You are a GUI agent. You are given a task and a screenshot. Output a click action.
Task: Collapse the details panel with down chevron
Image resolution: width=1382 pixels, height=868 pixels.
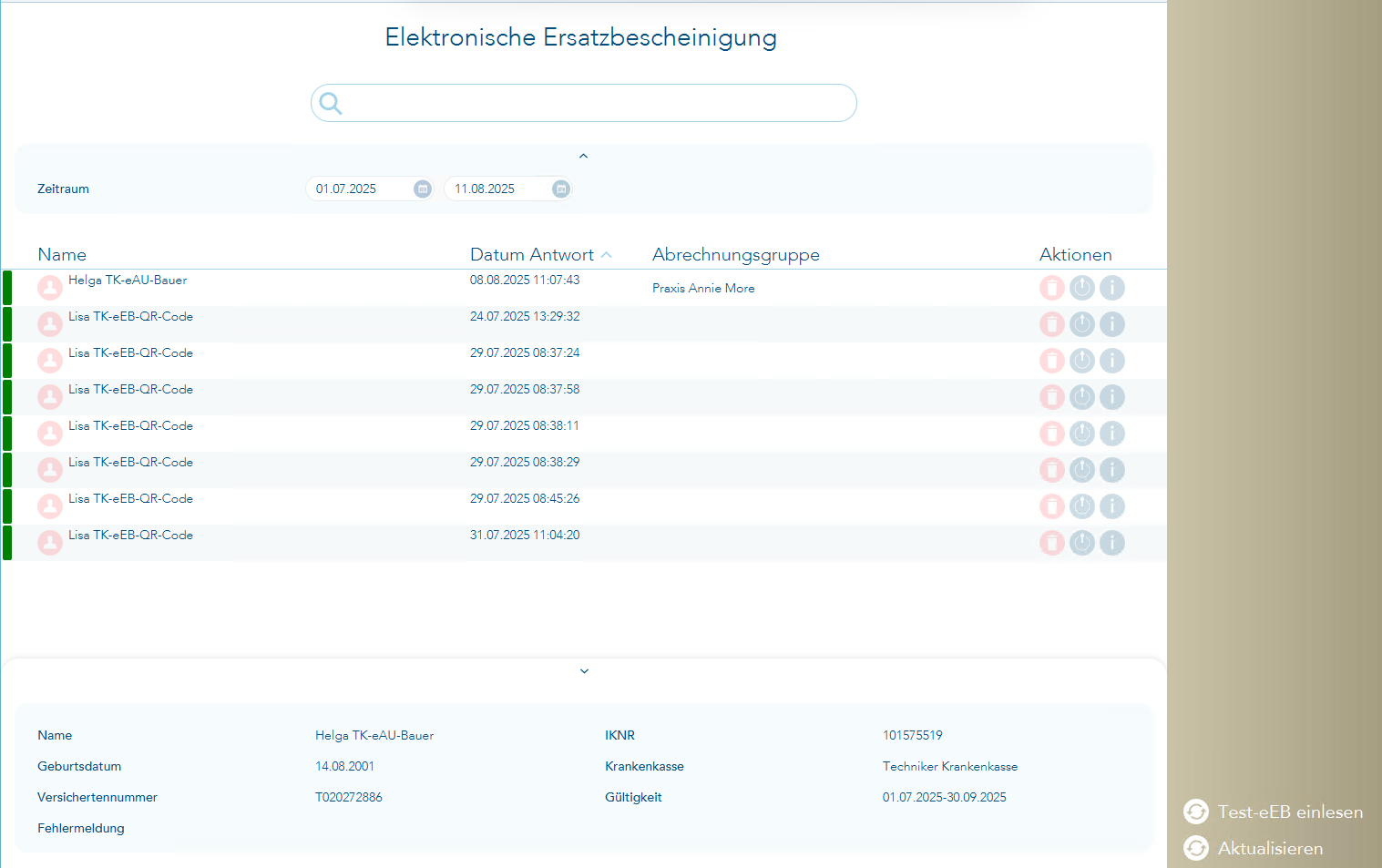click(584, 671)
